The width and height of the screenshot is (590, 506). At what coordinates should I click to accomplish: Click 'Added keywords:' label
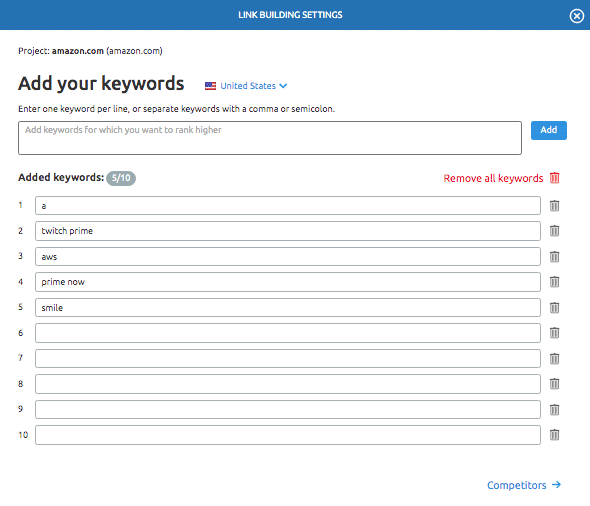pos(61,177)
